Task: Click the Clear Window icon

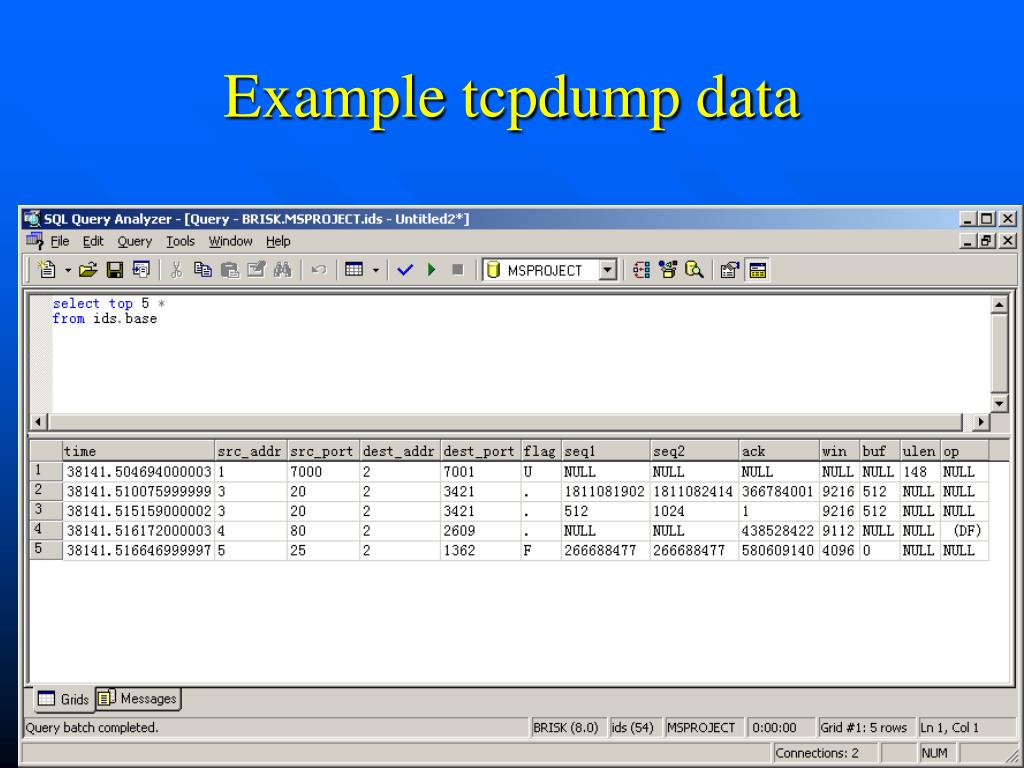Action: [x=256, y=270]
